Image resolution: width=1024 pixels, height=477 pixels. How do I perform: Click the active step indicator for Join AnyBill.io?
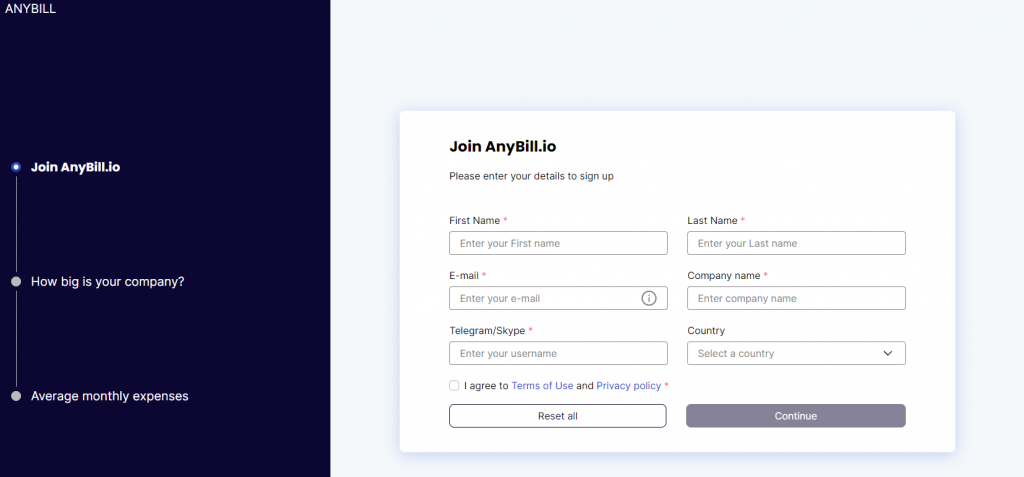click(16, 167)
